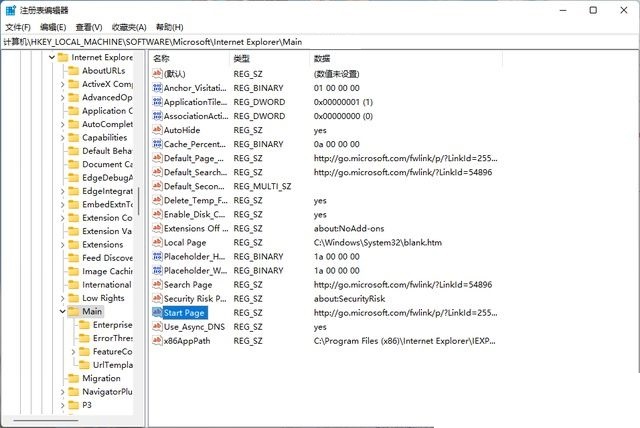
Task: Select the Security Risk Page value name
Action: coord(195,299)
